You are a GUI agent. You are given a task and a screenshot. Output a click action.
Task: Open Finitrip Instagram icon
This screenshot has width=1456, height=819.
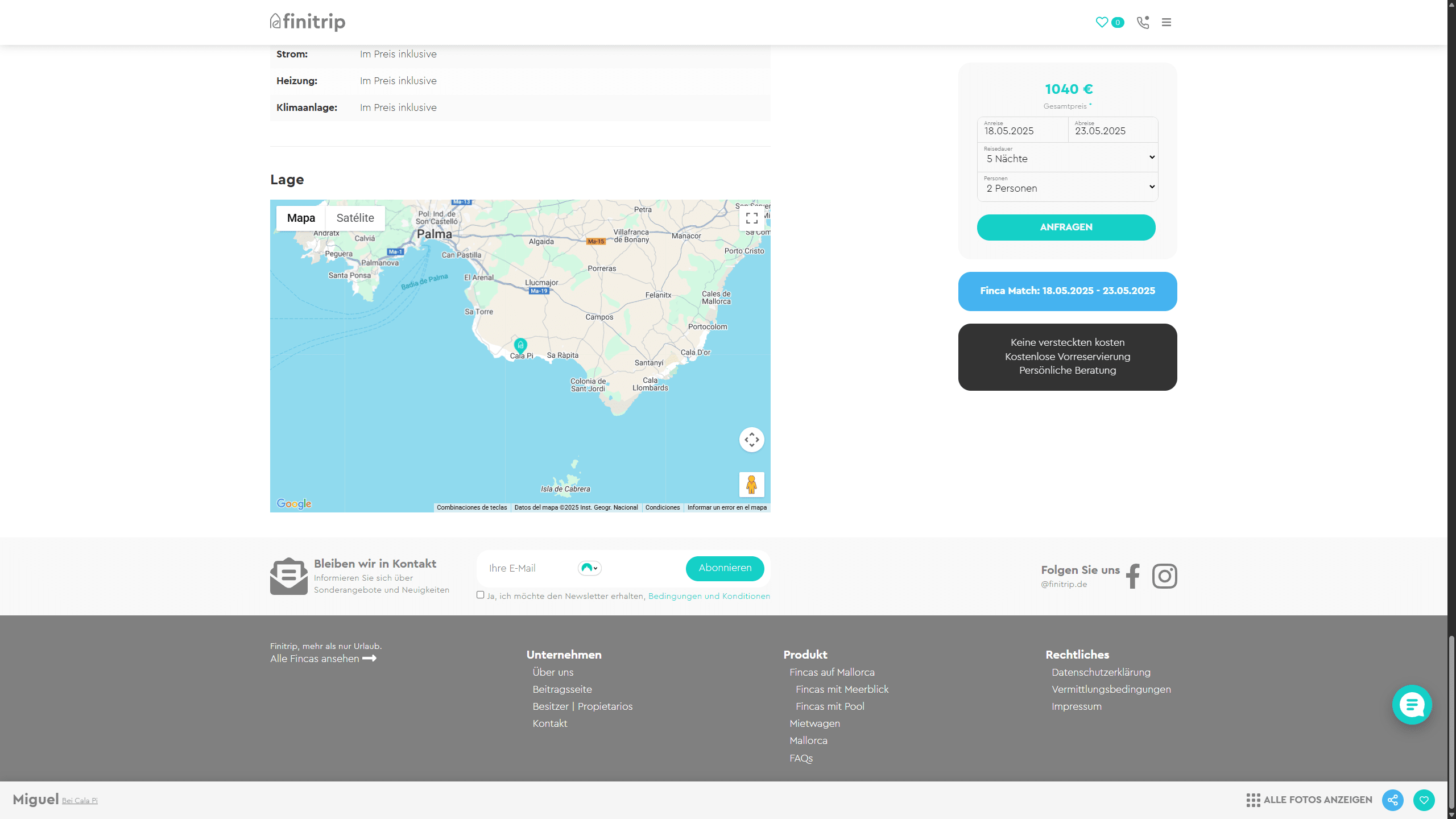coord(1164,576)
